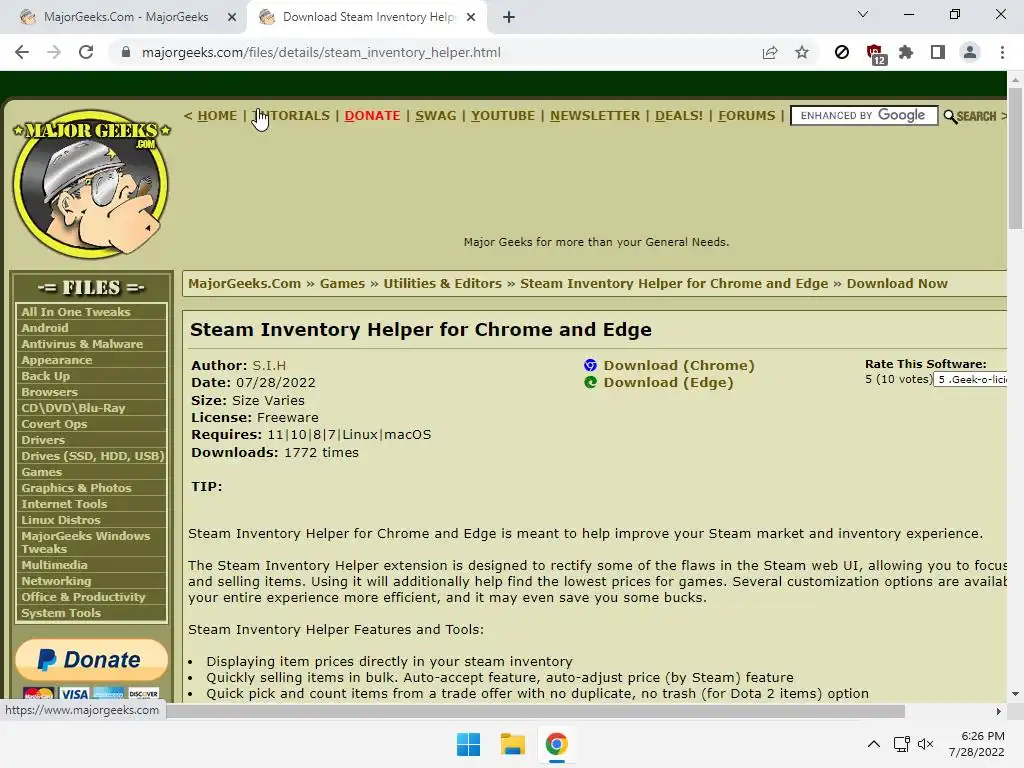
Task: Open the share page icon in address bar
Action: [770, 52]
